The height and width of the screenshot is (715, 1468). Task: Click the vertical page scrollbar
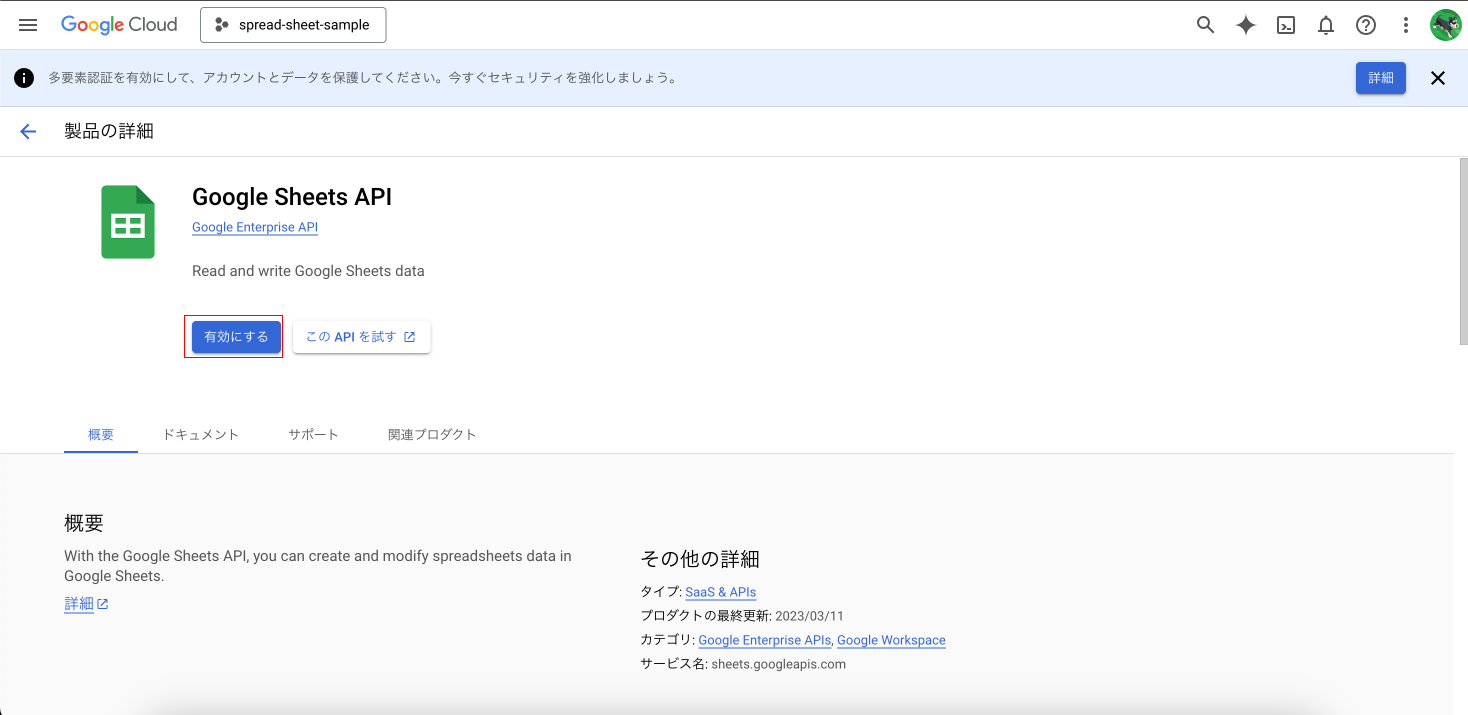1462,250
